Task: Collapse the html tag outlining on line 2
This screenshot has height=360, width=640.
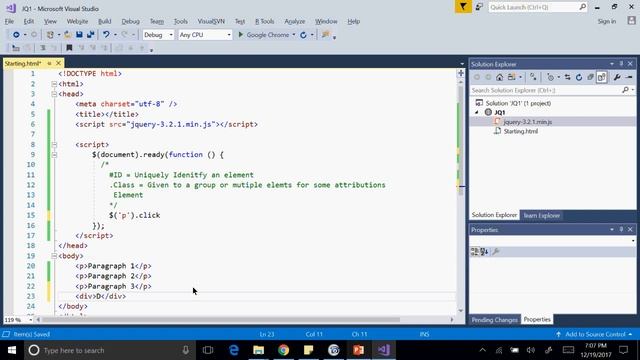Action: click(54, 84)
